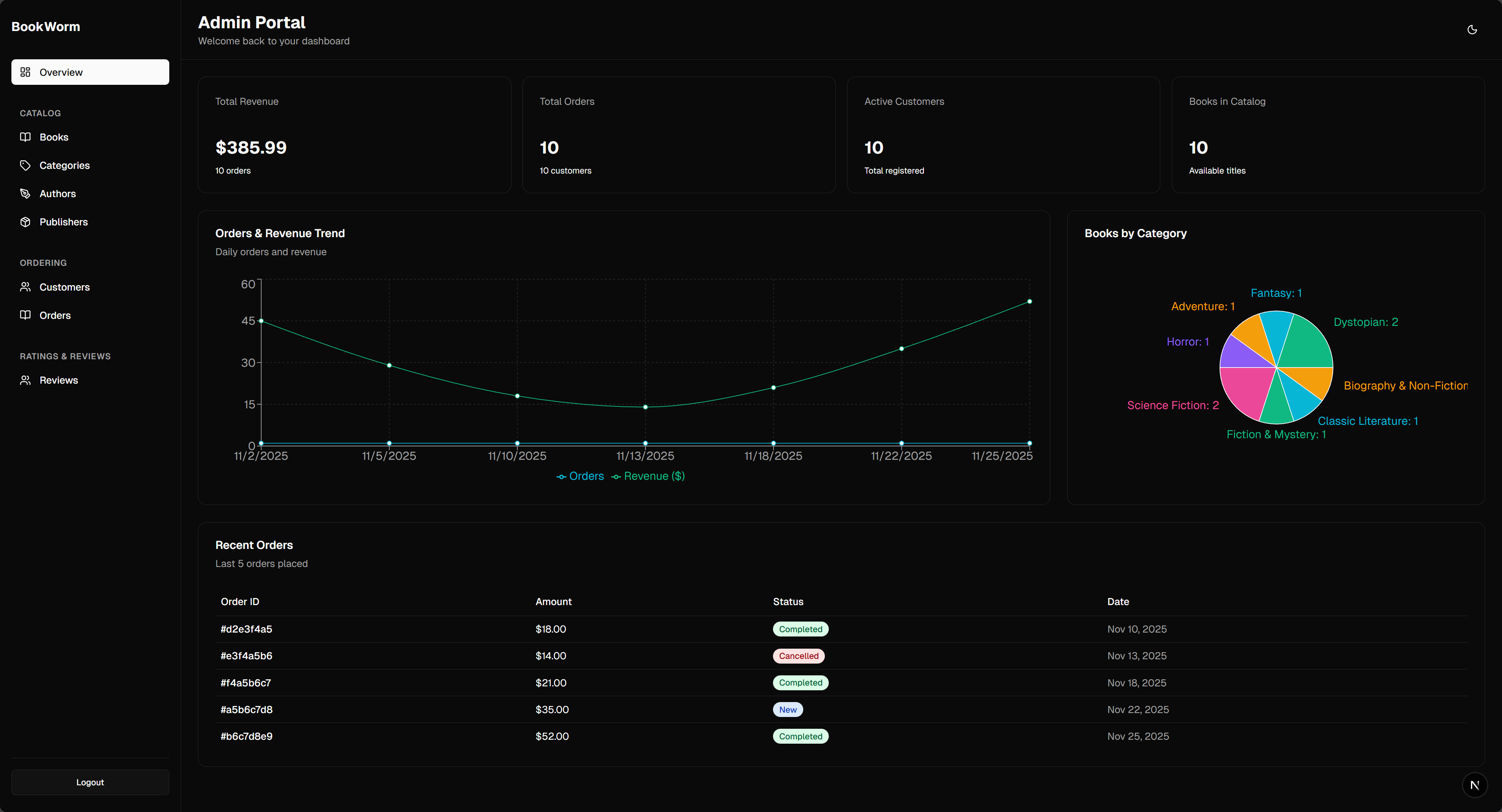Viewport: 1502px width, 812px height.
Task: Click the Orders book icon in sidebar
Action: [25, 315]
